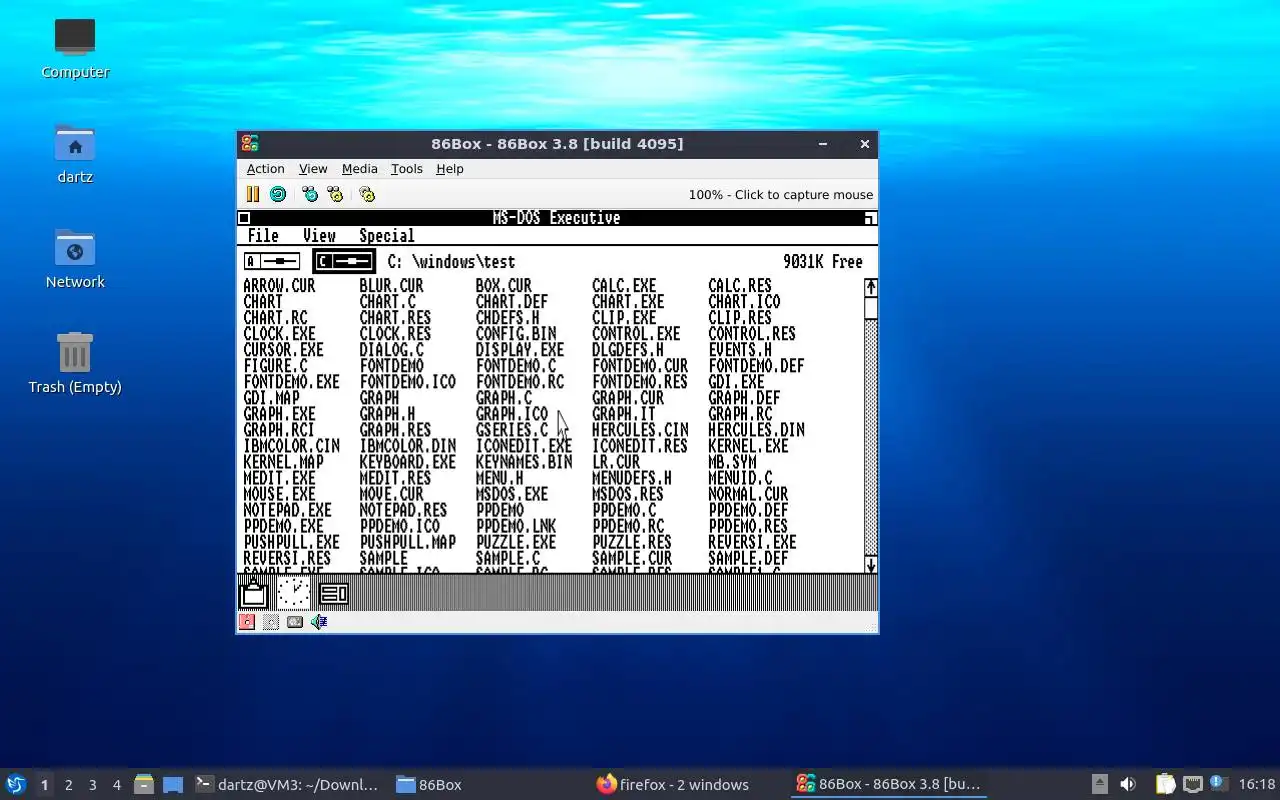Select the file PUZZLE.EXE
The height and width of the screenshot is (800, 1280).
pyautogui.click(x=516, y=542)
